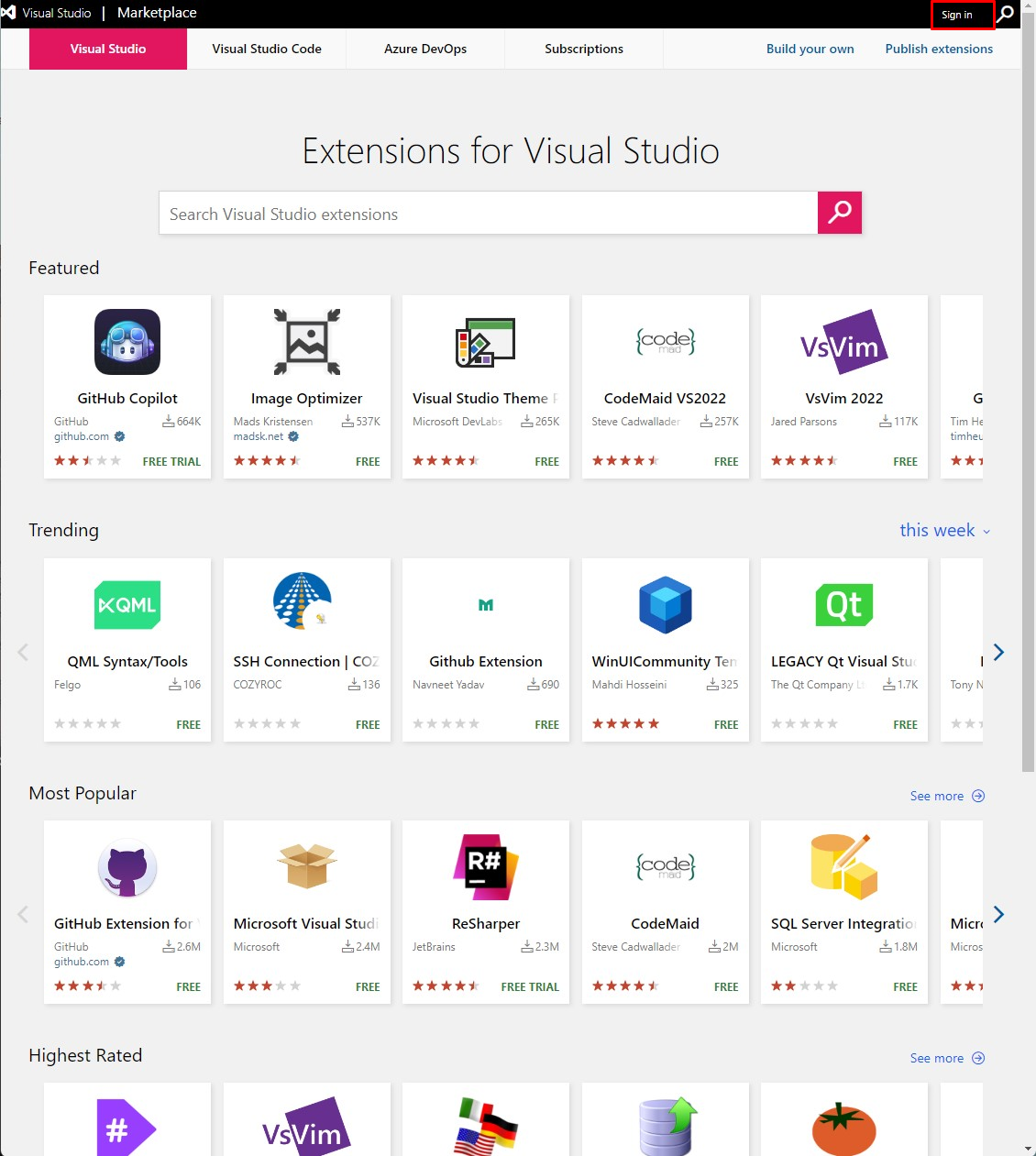Click the SSH Connection extension icon
This screenshot has height=1156, width=1036.
tap(303, 601)
